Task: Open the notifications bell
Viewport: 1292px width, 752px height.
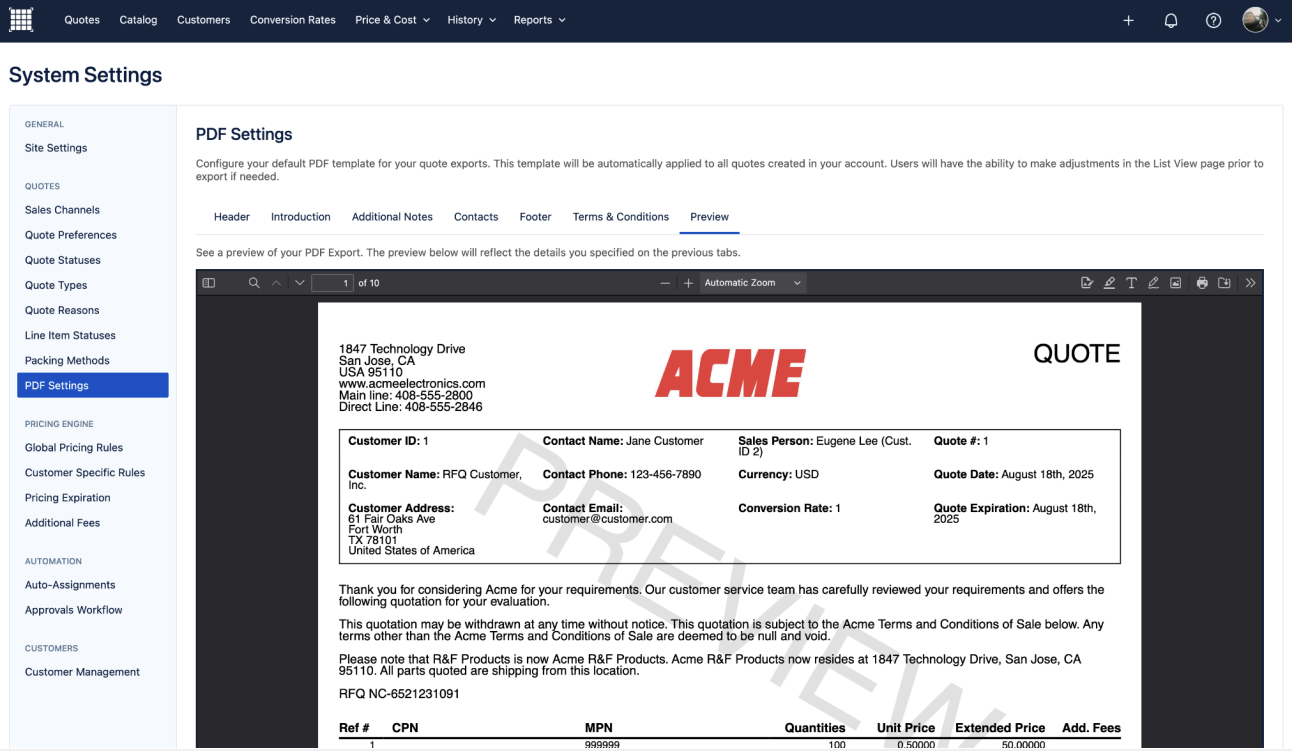Action: pos(1171,20)
